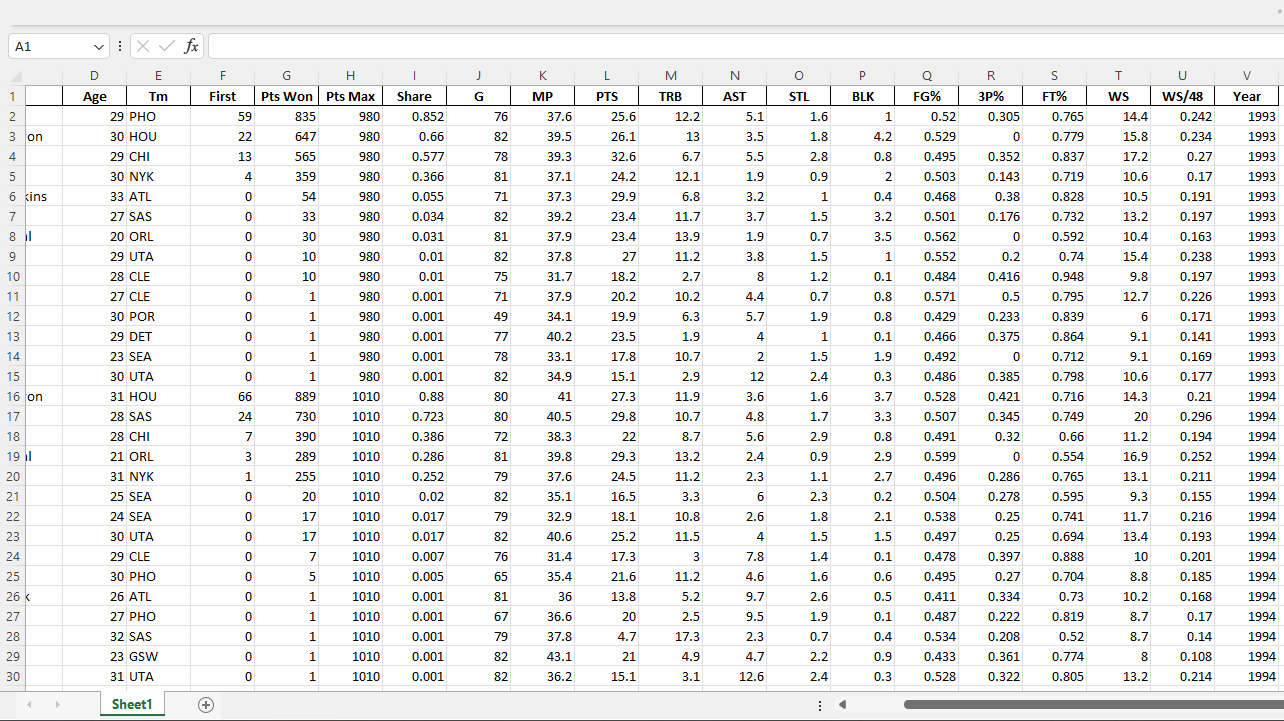Click the horizontal scrollbar left arrow

tap(843, 705)
